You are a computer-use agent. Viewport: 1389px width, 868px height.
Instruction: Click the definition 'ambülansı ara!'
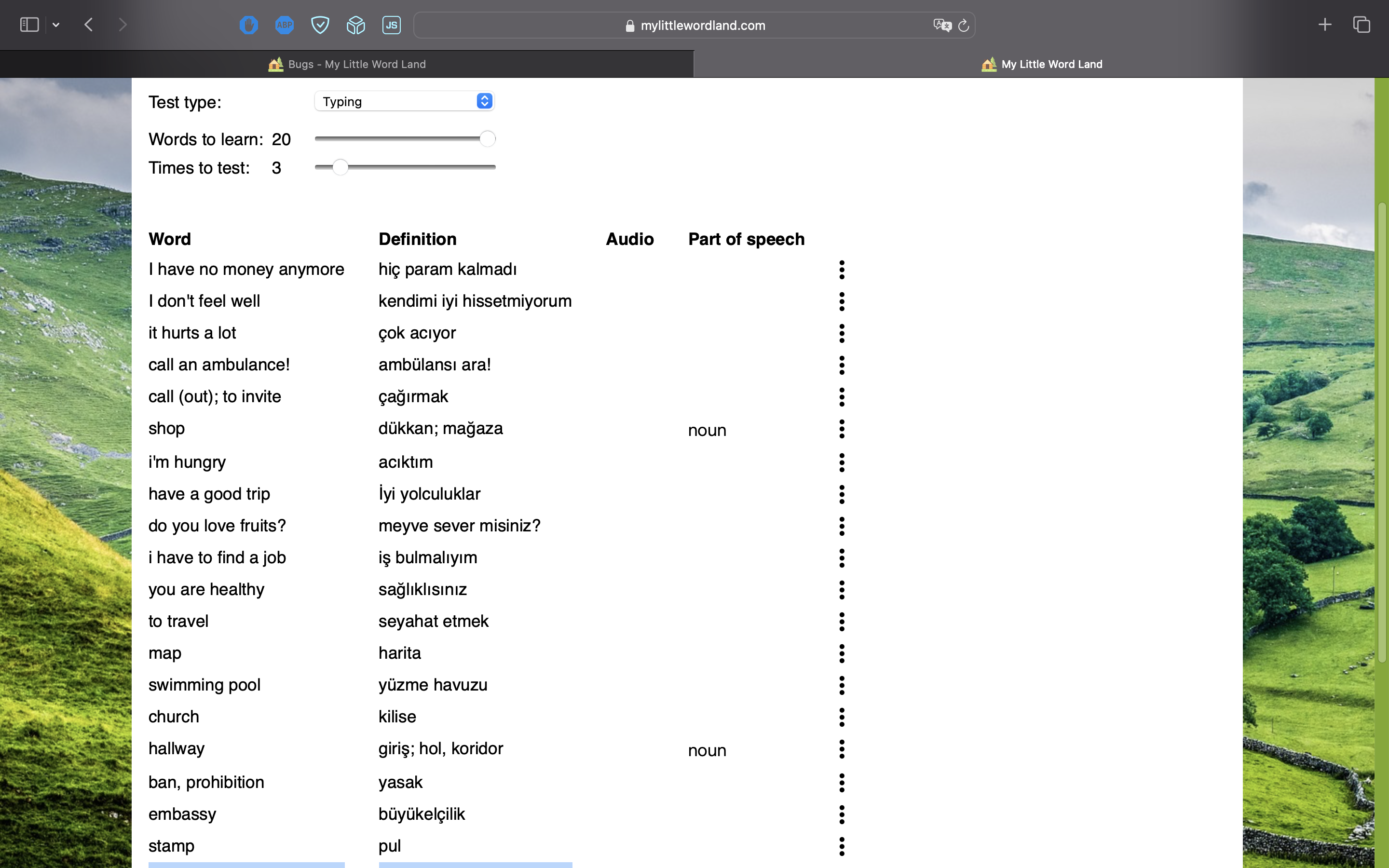click(435, 365)
